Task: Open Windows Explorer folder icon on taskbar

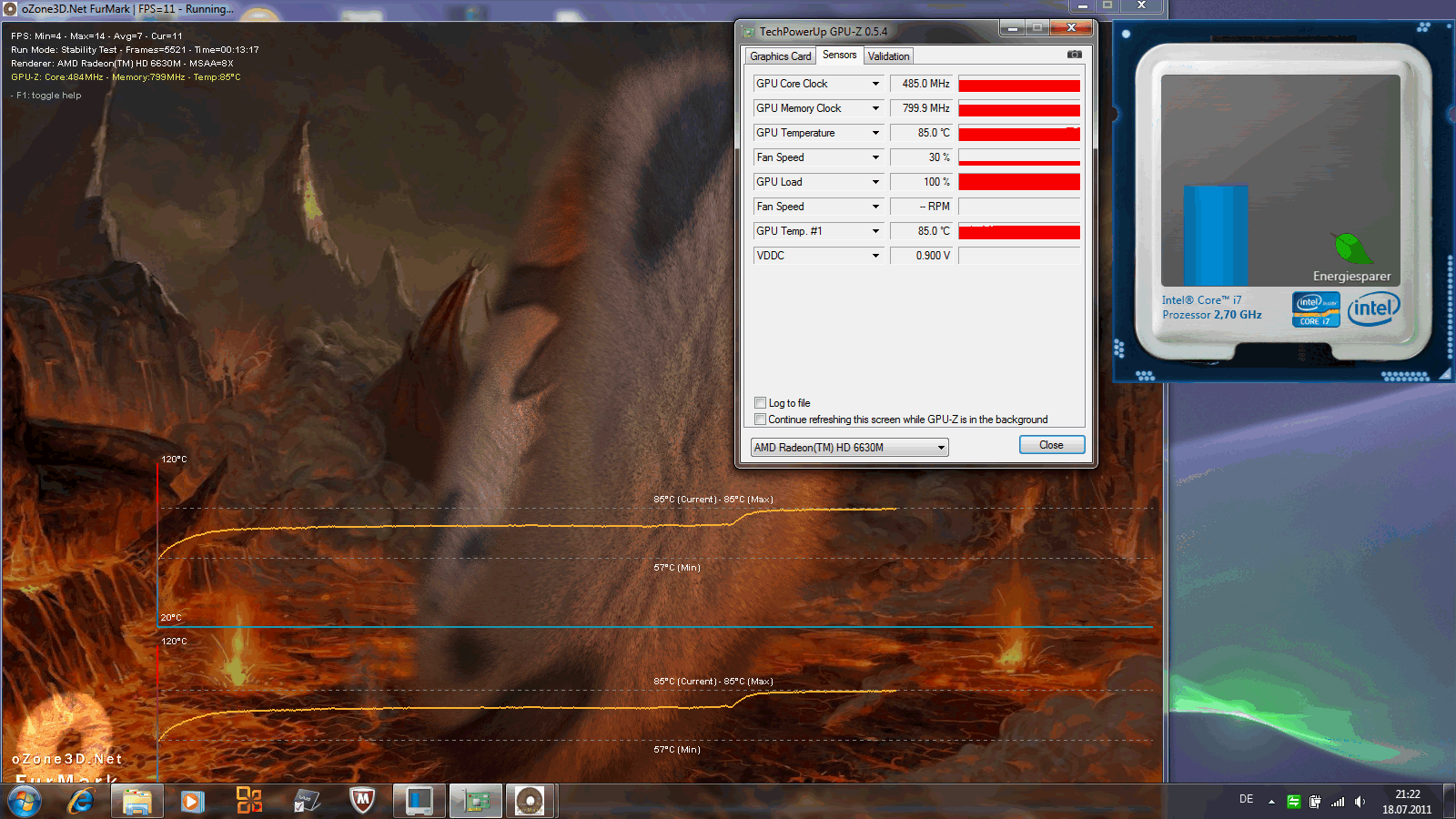Action: pyautogui.click(x=136, y=802)
